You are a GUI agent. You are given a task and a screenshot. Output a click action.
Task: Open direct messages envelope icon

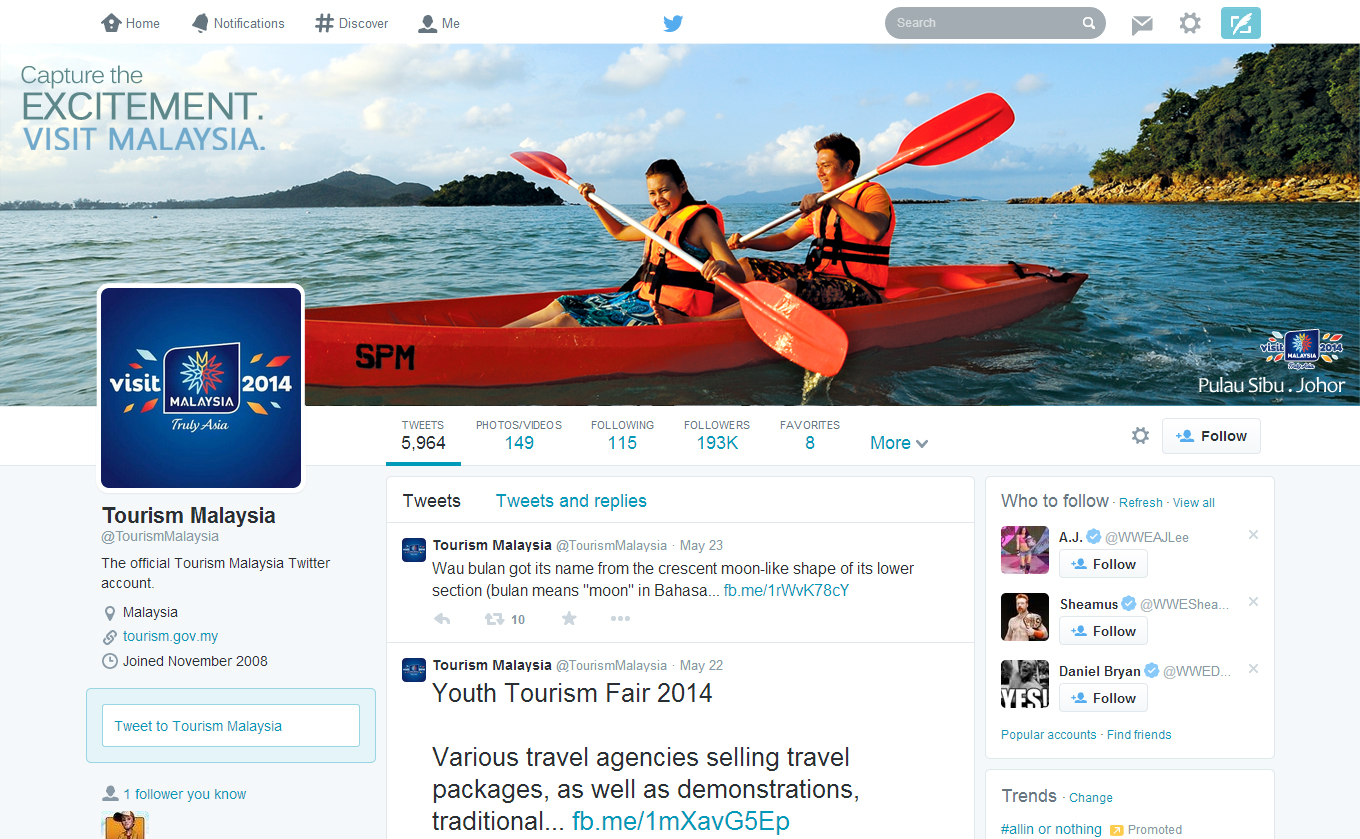coord(1142,24)
